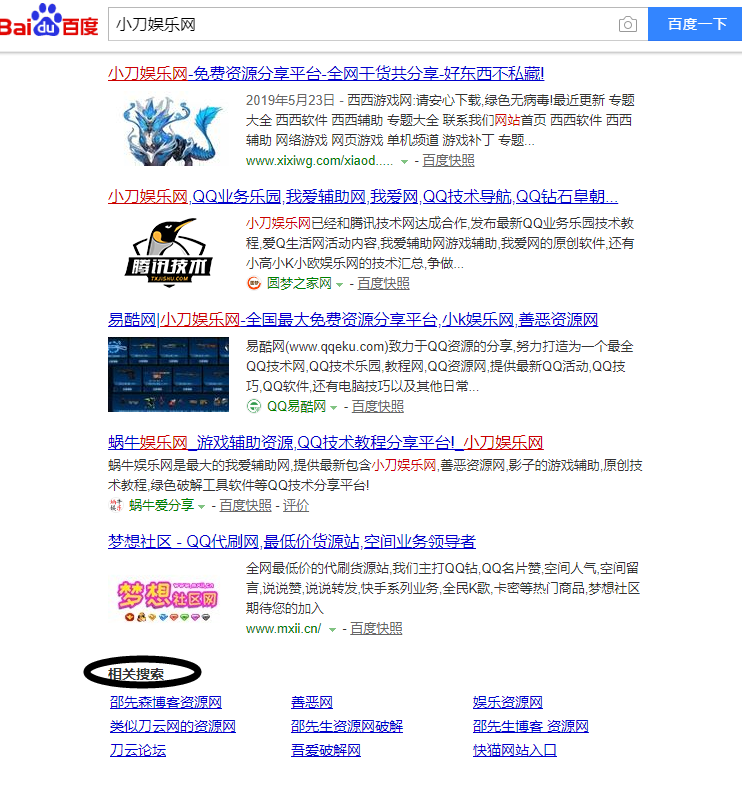This screenshot has width=742, height=785.
Task: Click the QQ易酷网 green site icon
Action: [x=254, y=406]
